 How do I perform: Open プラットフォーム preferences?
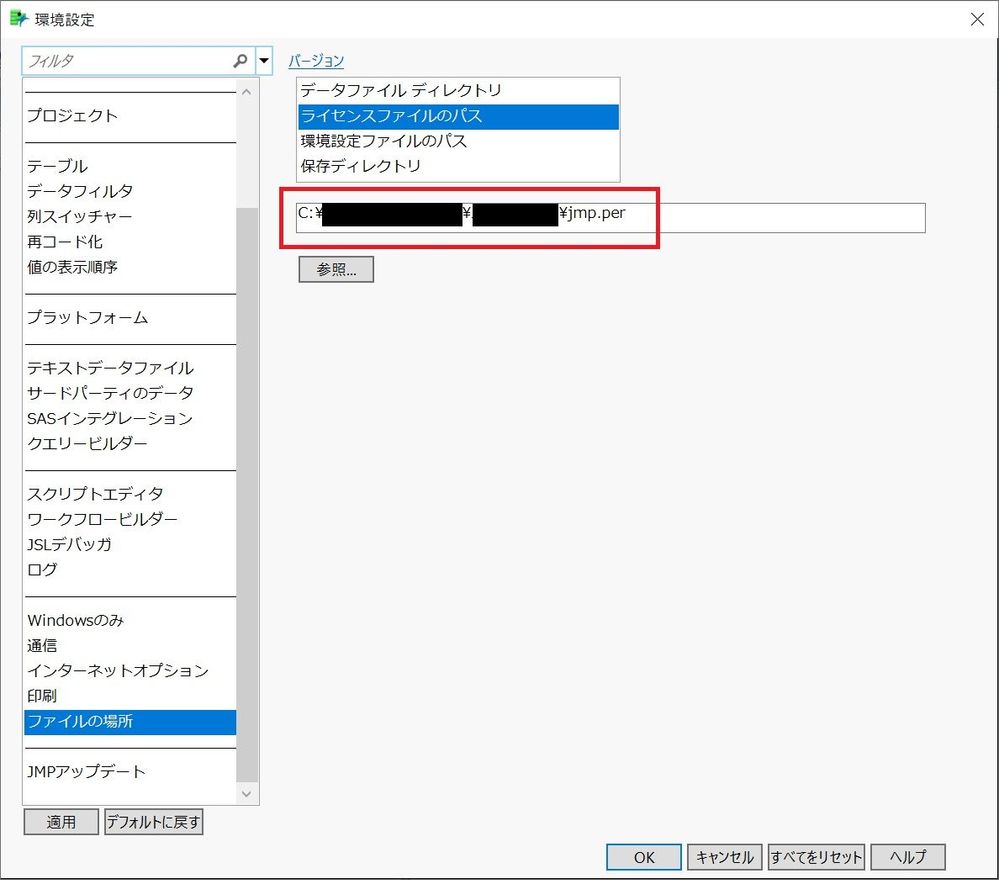[x=130, y=317]
